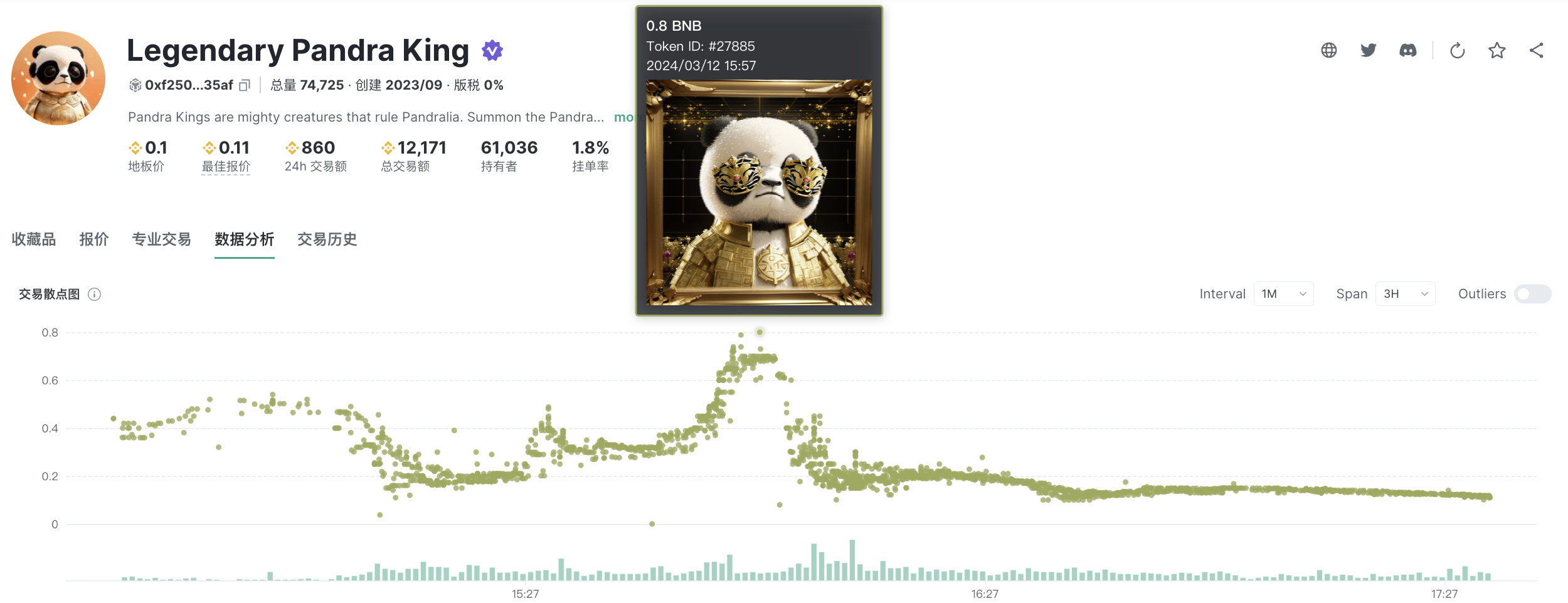Open the collection website globe icon
This screenshot has width=1568, height=603.
pyautogui.click(x=1328, y=50)
